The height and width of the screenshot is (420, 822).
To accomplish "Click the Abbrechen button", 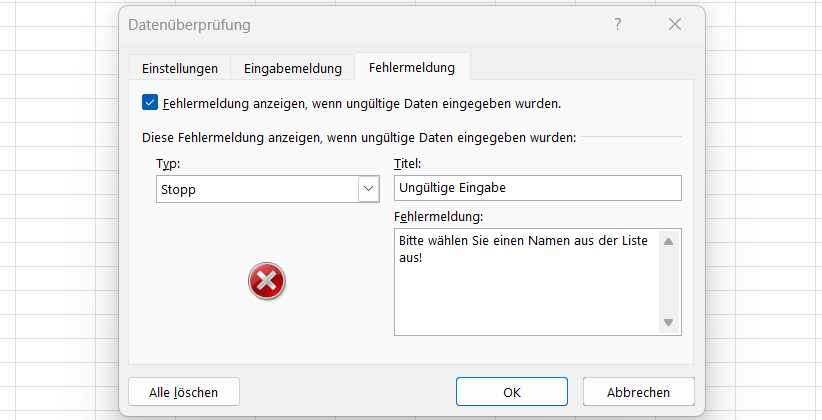I will pyautogui.click(x=639, y=392).
